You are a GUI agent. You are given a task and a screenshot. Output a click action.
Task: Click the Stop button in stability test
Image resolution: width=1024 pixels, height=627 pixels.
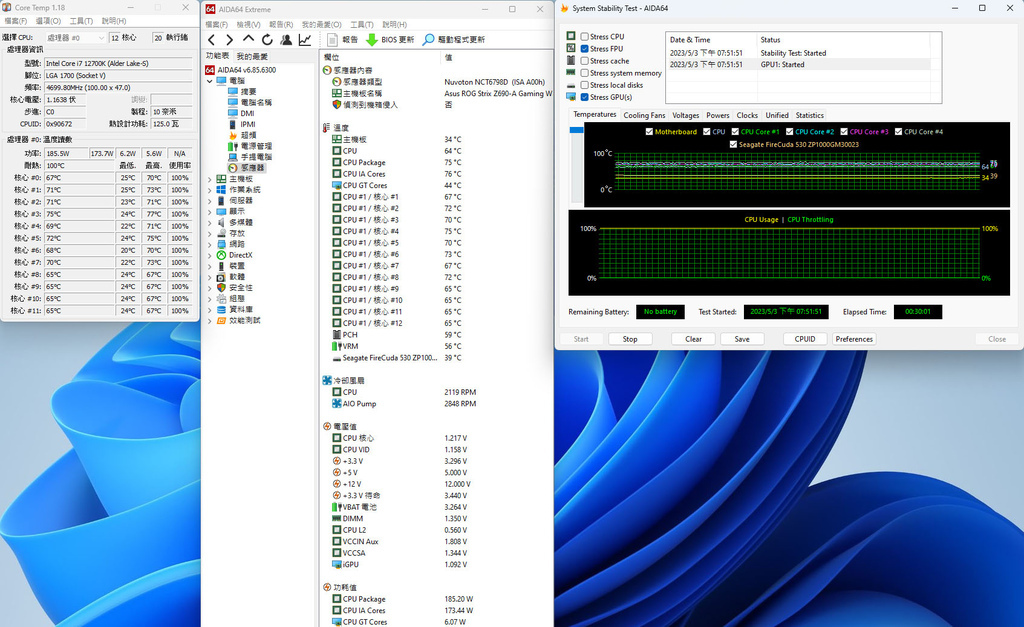pyautogui.click(x=630, y=339)
